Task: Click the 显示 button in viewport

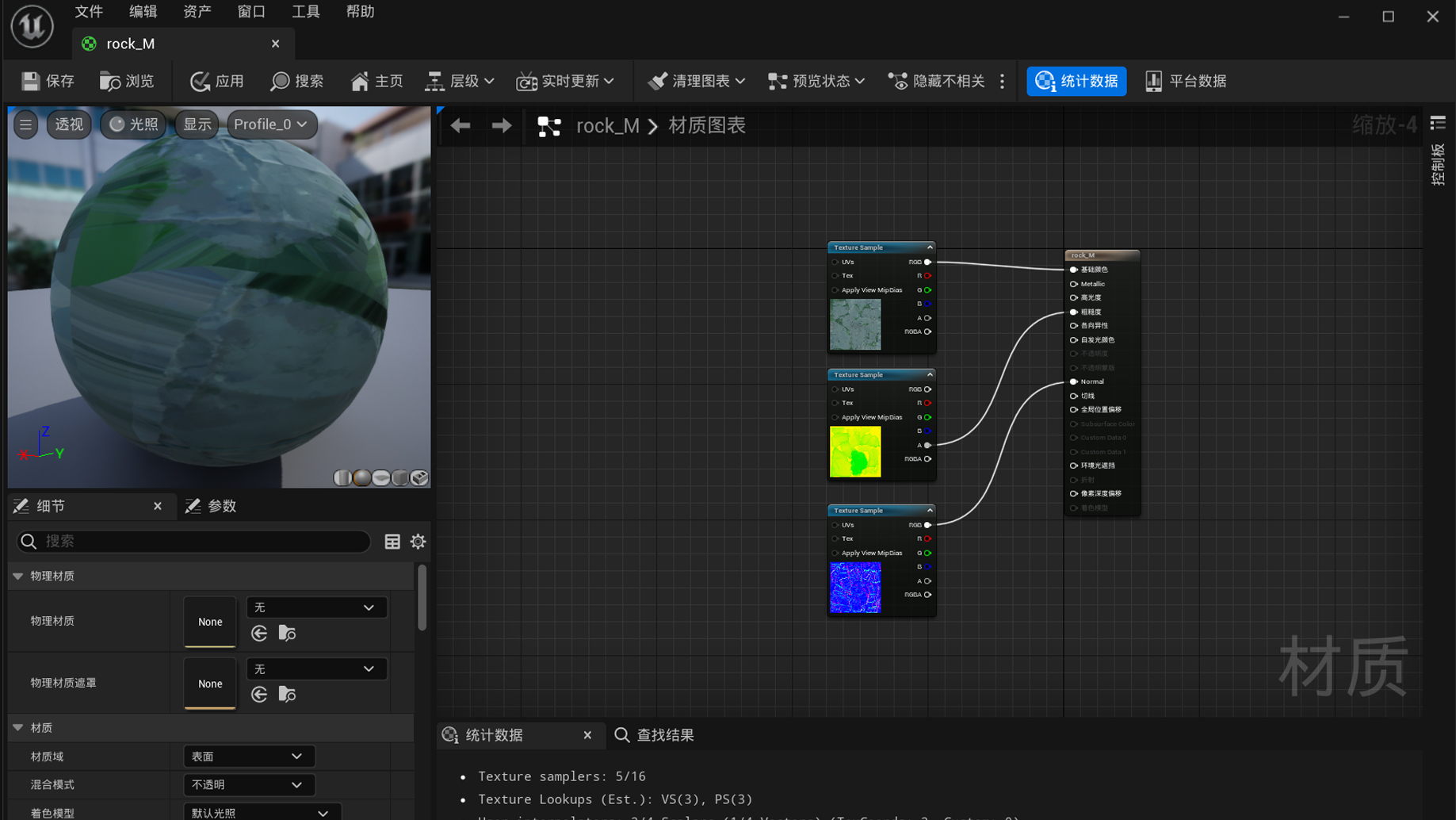Action: [x=197, y=125]
